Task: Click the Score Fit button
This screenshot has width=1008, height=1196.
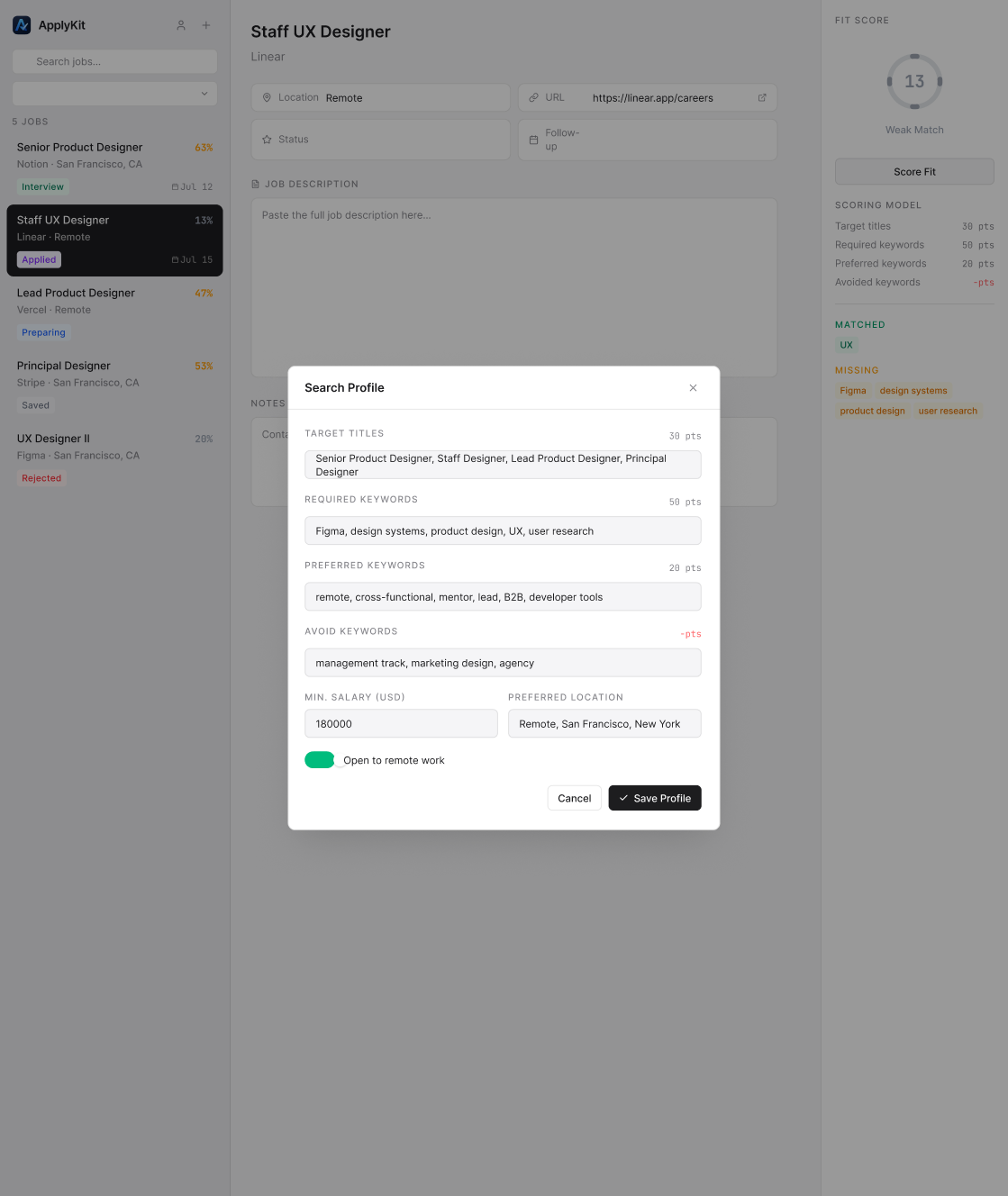Action: (914, 171)
